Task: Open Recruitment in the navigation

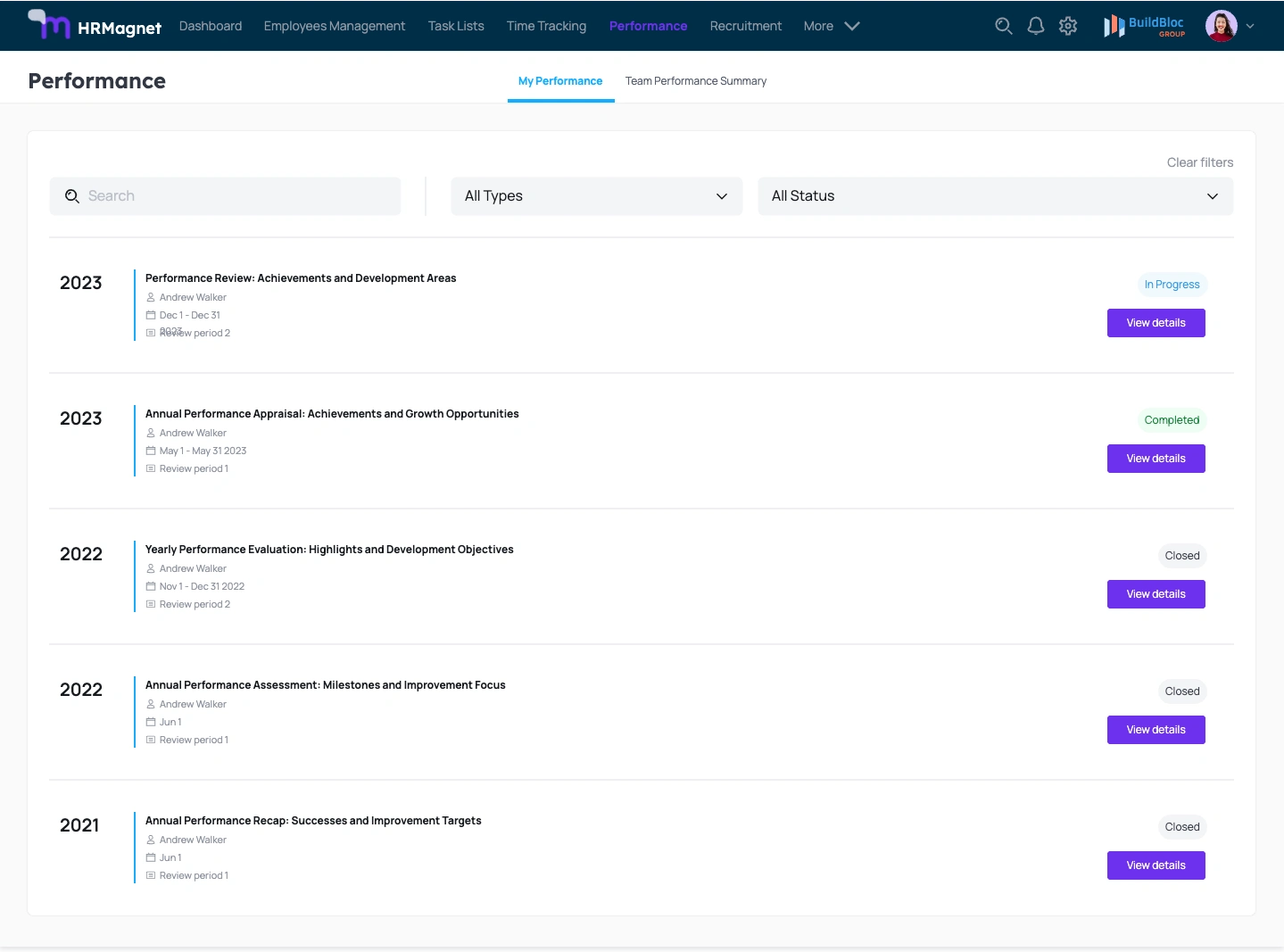Action: tap(746, 26)
